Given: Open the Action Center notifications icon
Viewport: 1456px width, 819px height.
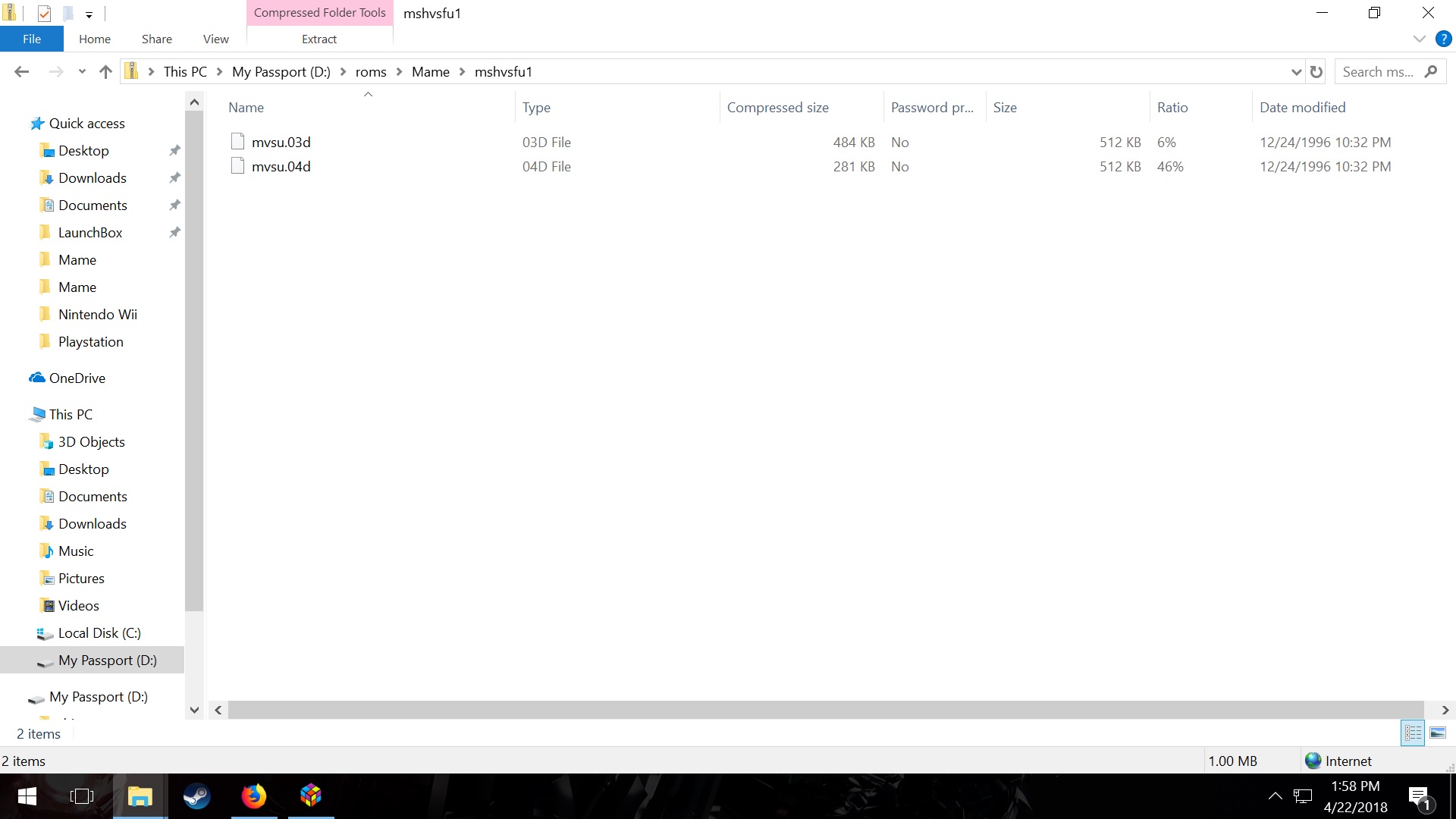Looking at the screenshot, I should click(1420, 797).
